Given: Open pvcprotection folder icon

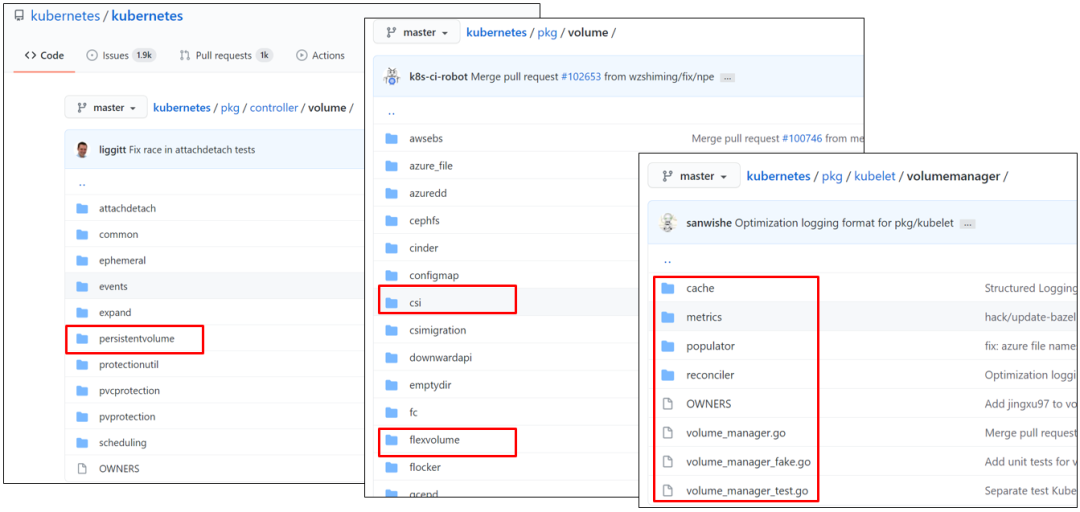Looking at the screenshot, I should (83, 391).
